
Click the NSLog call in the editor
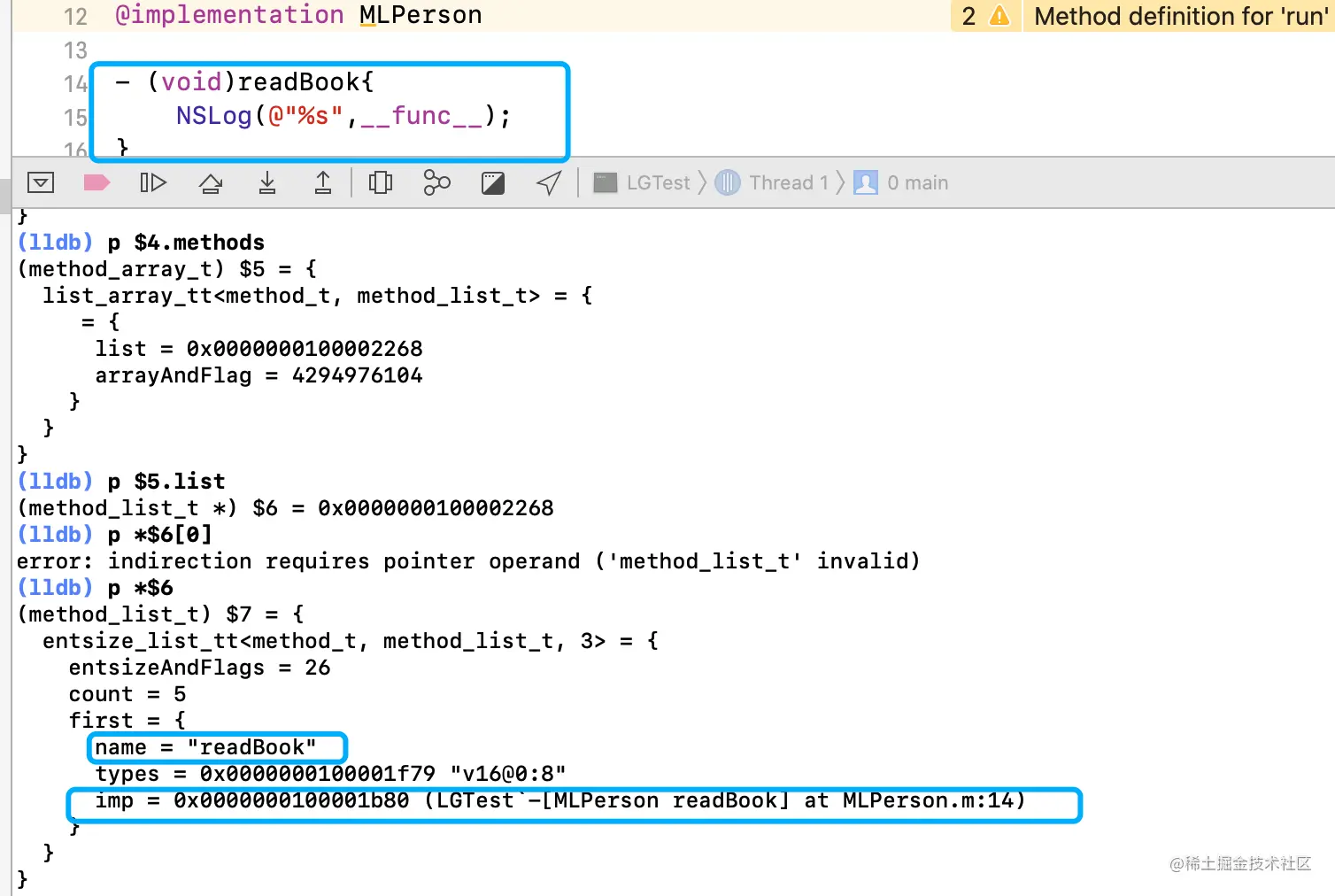(x=213, y=115)
